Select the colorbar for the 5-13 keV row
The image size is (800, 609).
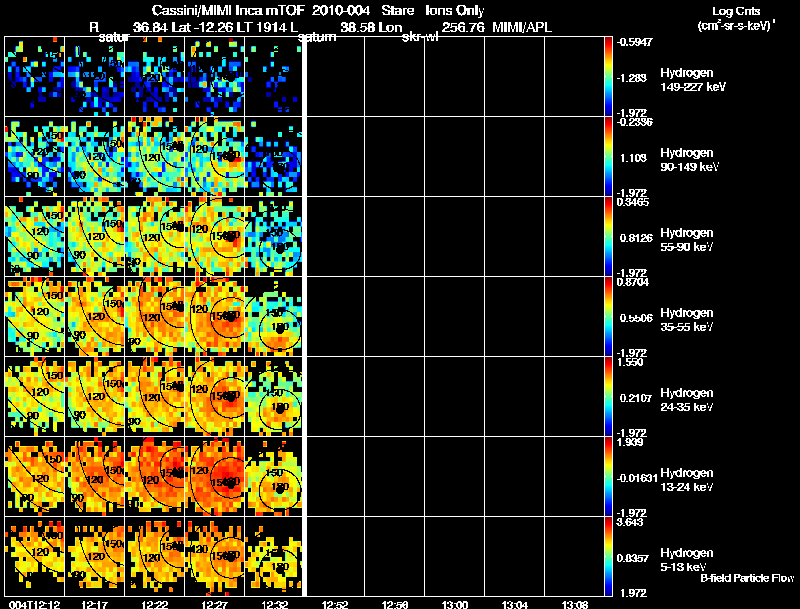click(608, 557)
